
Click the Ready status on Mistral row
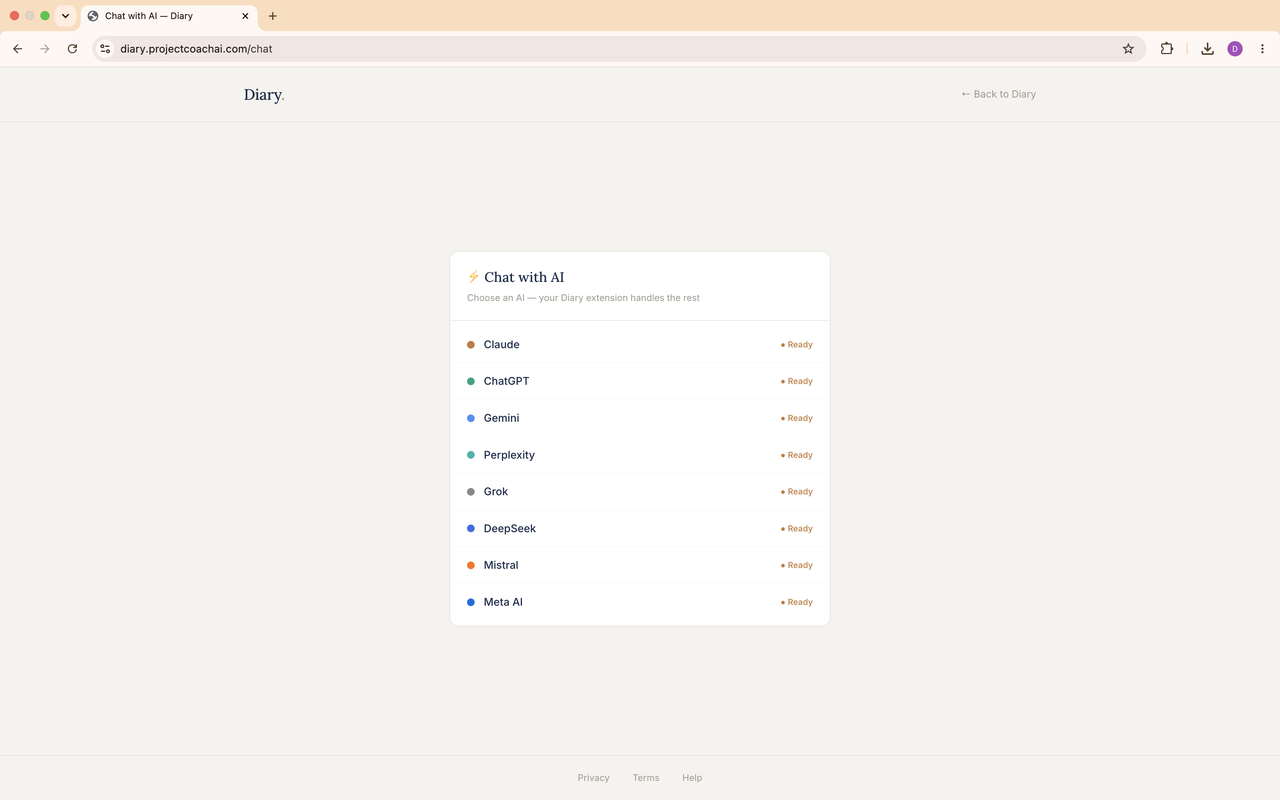click(x=797, y=565)
